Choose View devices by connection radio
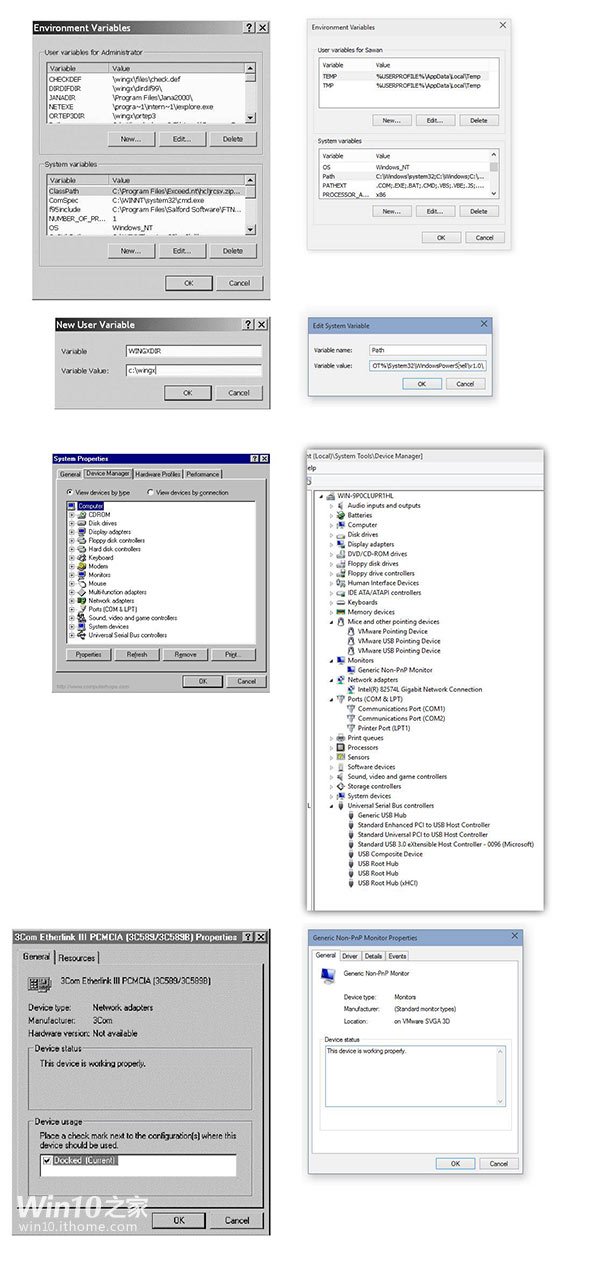Image resolution: width=600 pixels, height=1265 pixels. 150,493
